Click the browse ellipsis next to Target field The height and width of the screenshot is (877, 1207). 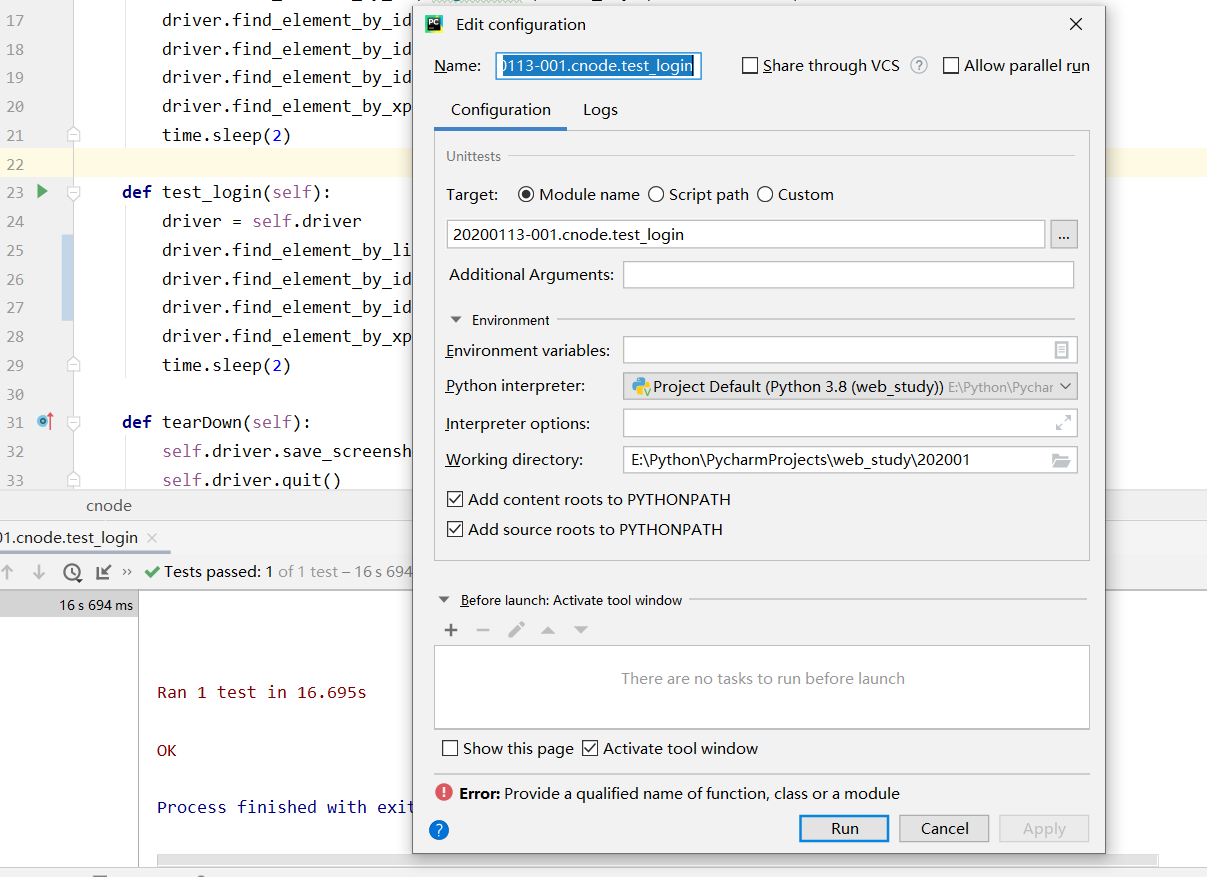click(1063, 233)
